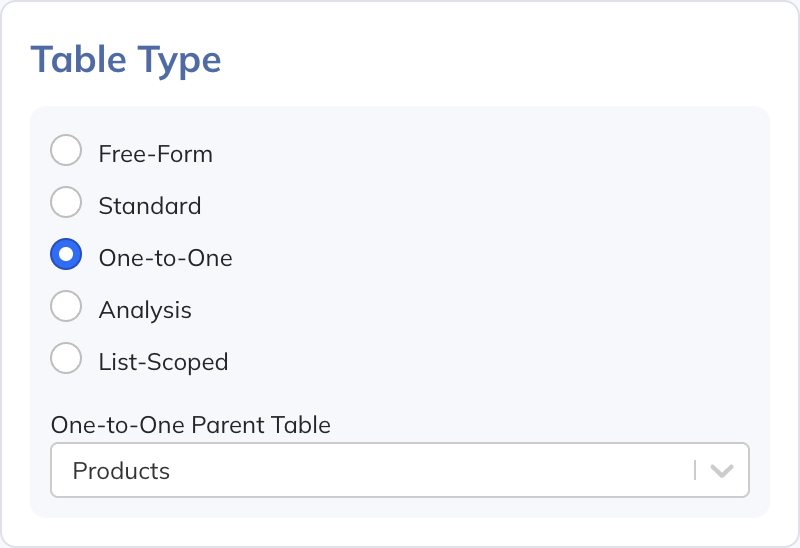
Task: Select the Standard radio button
Action: [66, 203]
